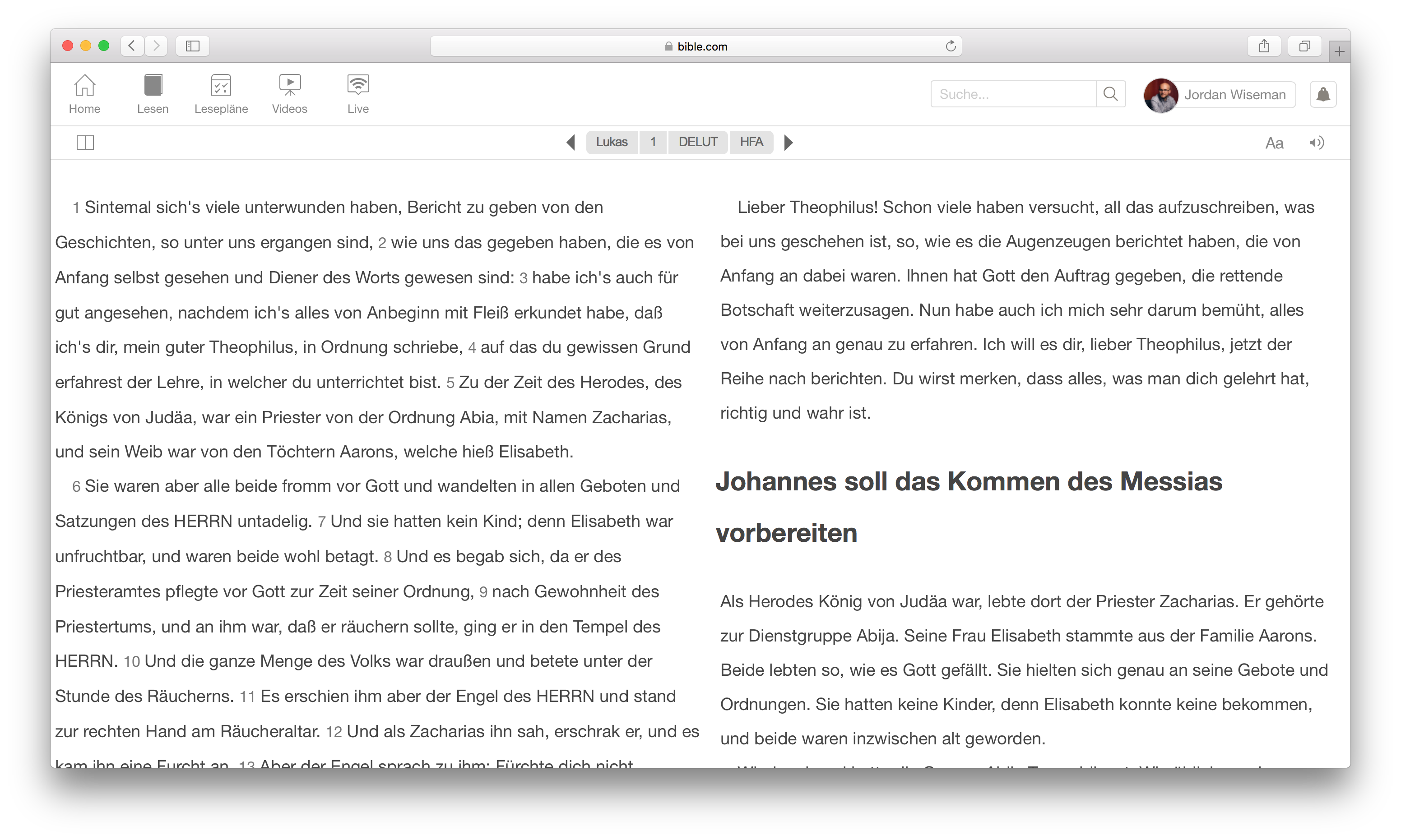This screenshot has height=840, width=1401.
Task: Open the Home page icon
Action: click(x=84, y=86)
